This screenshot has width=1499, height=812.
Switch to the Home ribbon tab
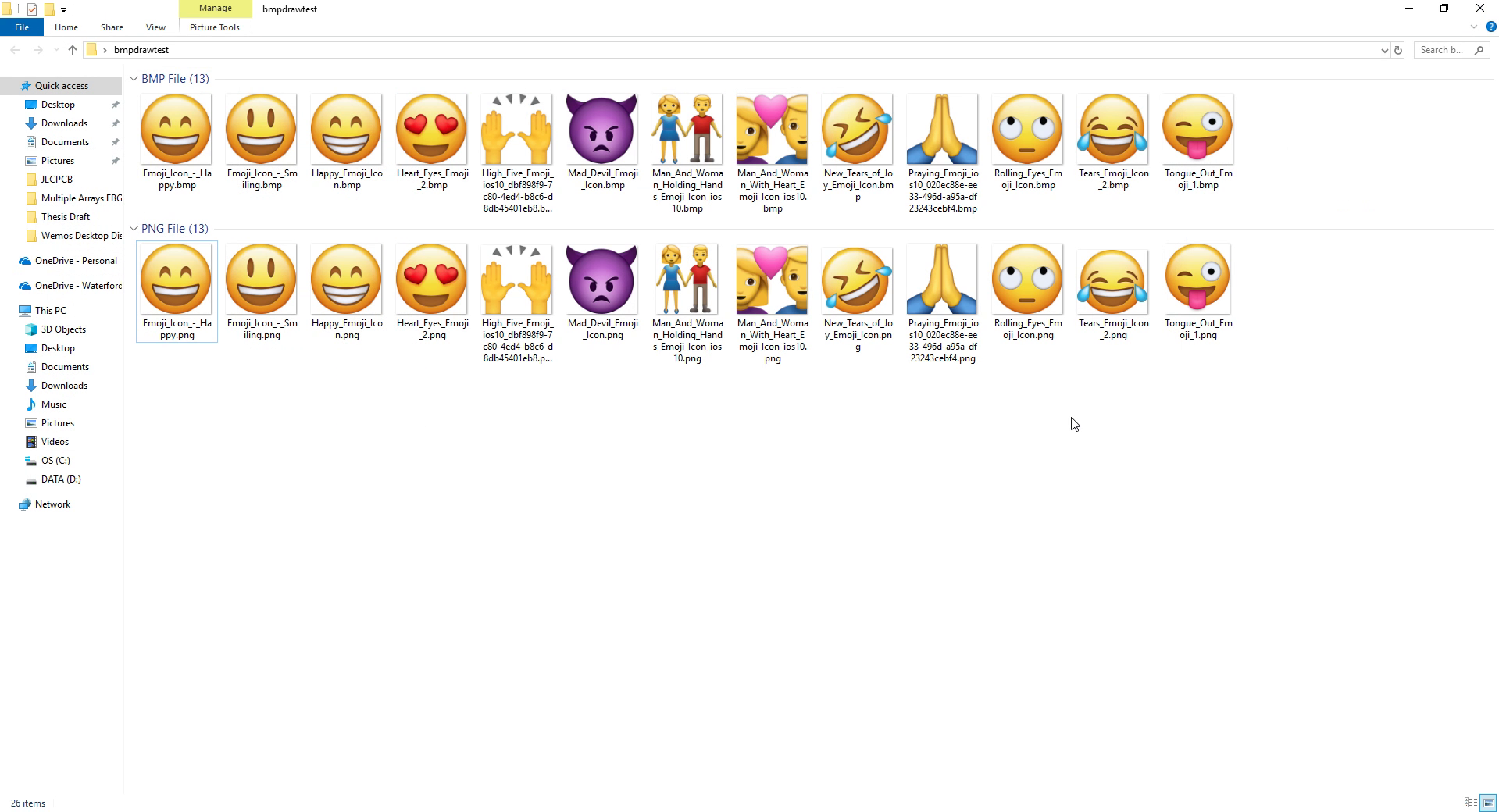(x=66, y=27)
